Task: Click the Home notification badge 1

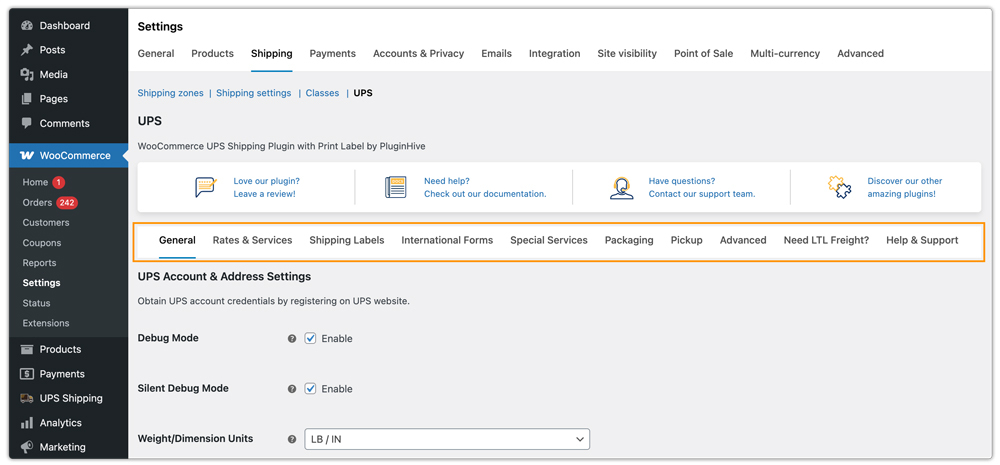Action: [x=59, y=182]
